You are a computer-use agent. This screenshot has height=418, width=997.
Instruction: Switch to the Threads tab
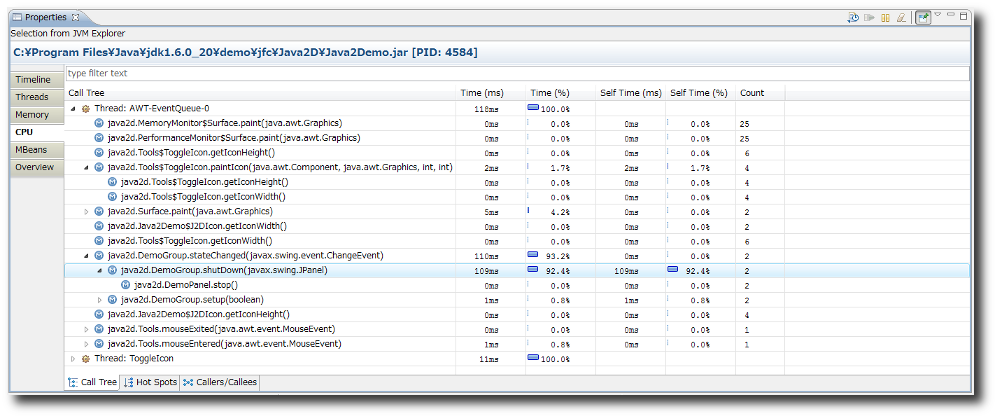click(37, 97)
